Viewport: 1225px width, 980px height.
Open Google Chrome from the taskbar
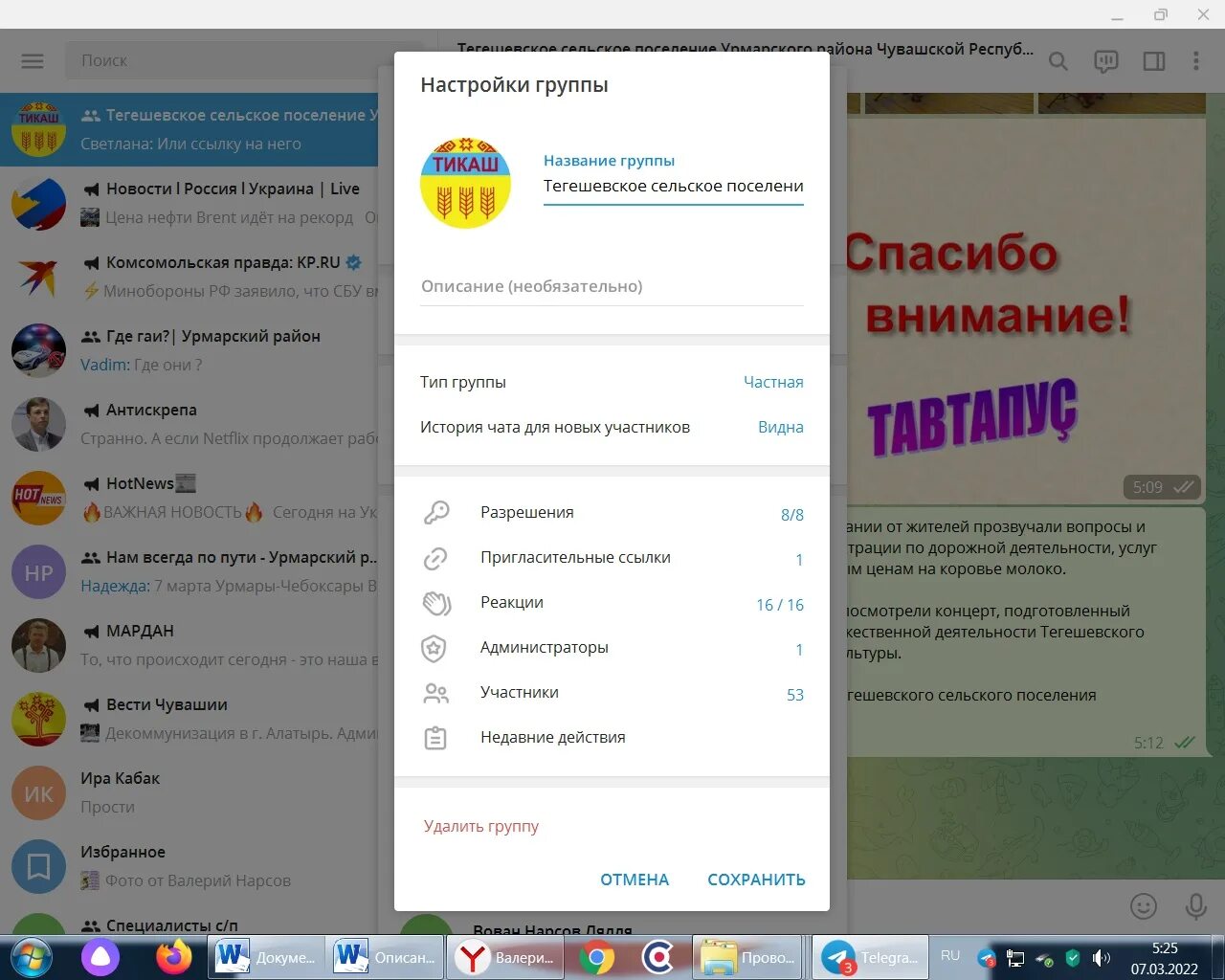596,957
